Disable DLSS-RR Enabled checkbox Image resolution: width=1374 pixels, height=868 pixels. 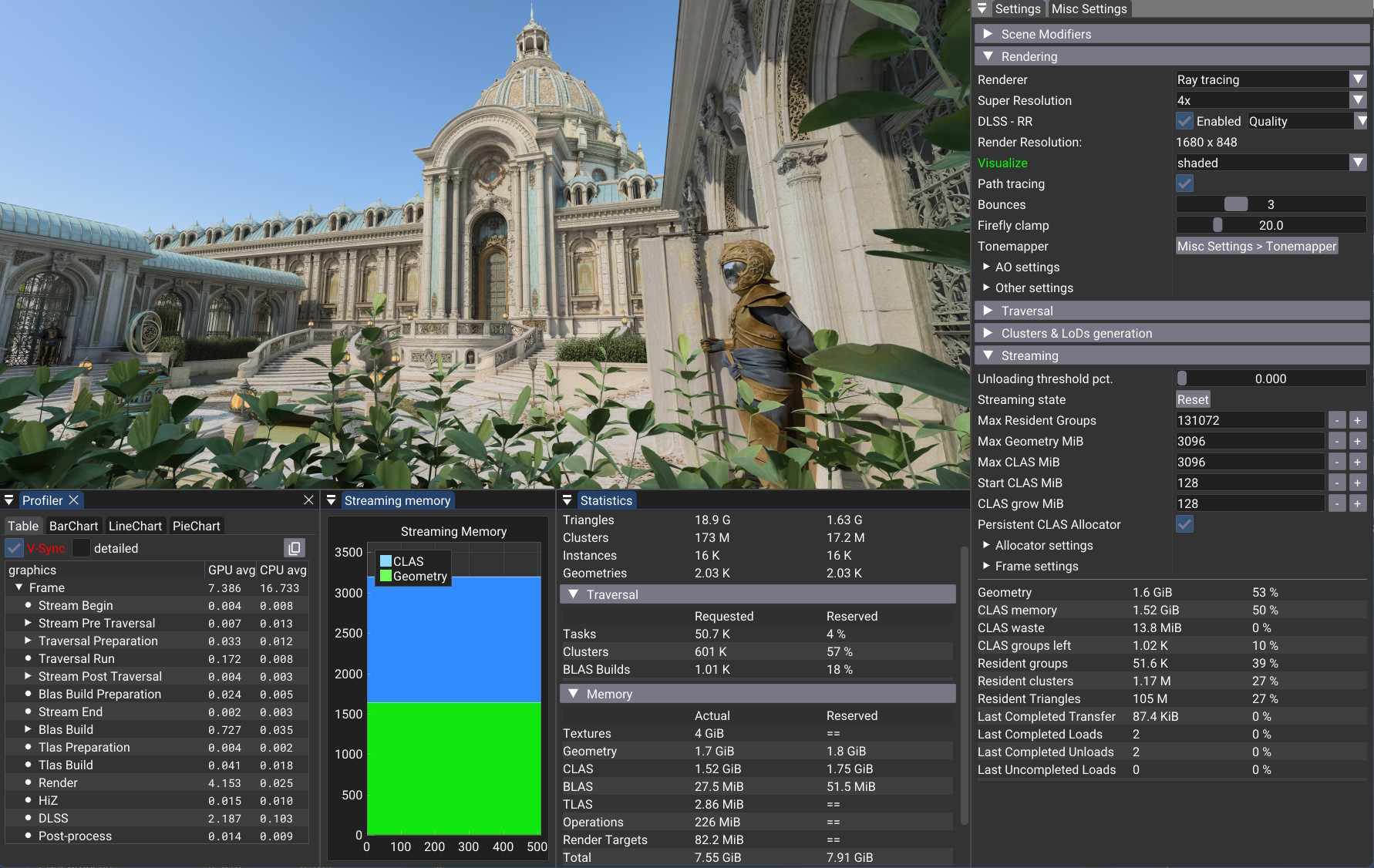pos(1185,121)
